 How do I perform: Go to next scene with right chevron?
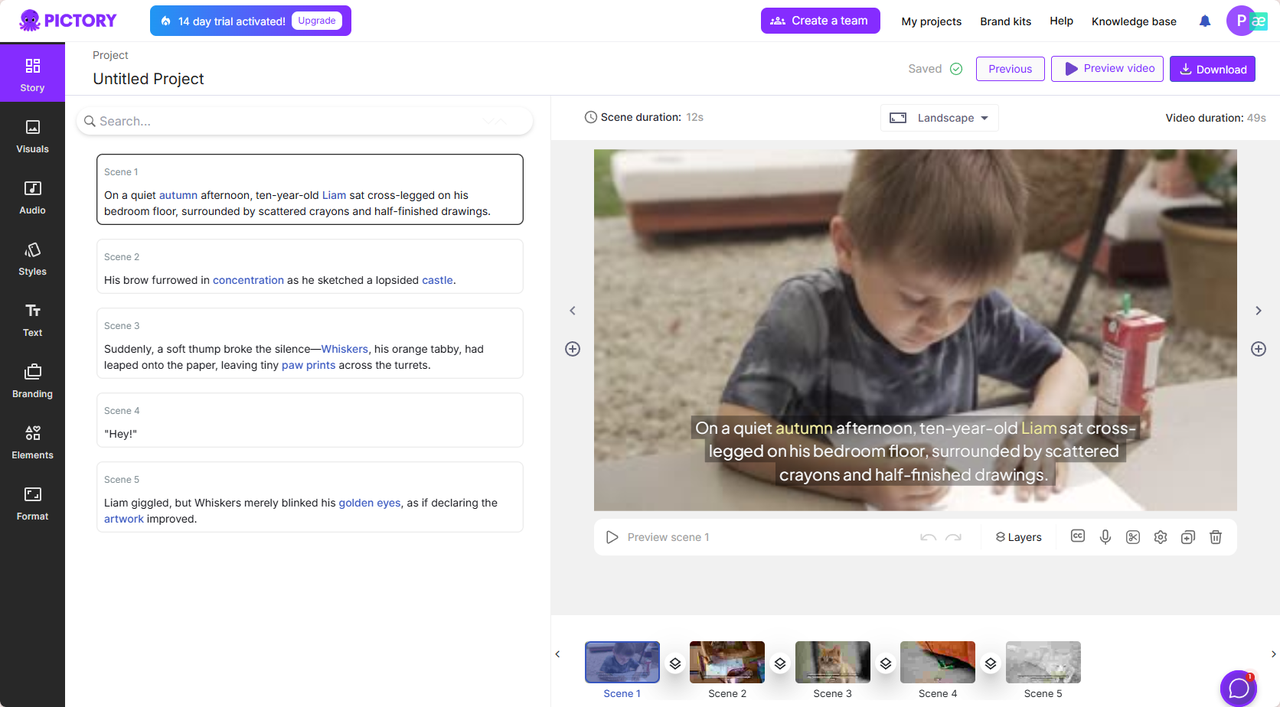1258,311
